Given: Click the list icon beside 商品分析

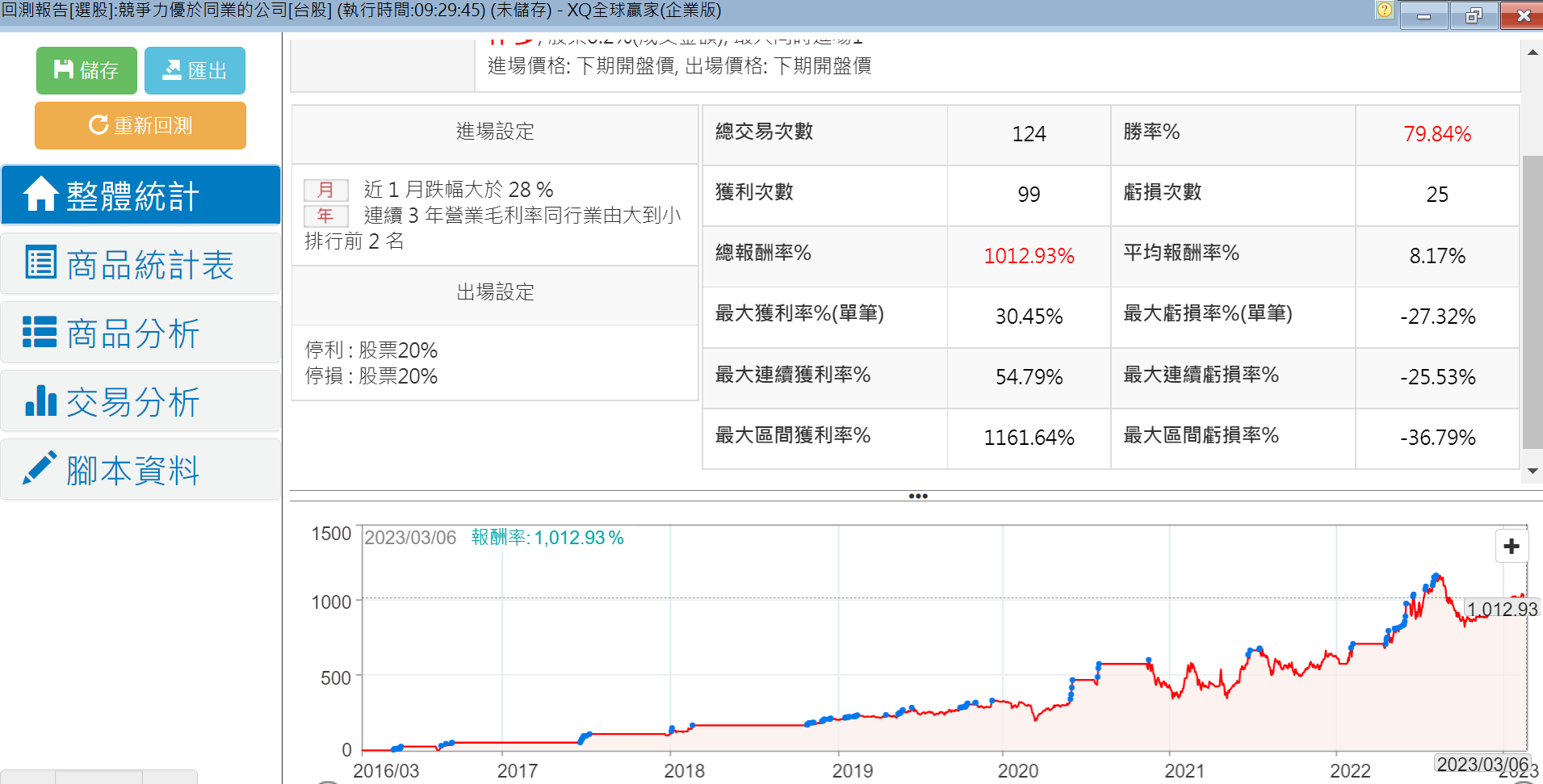Looking at the screenshot, I should [x=40, y=332].
